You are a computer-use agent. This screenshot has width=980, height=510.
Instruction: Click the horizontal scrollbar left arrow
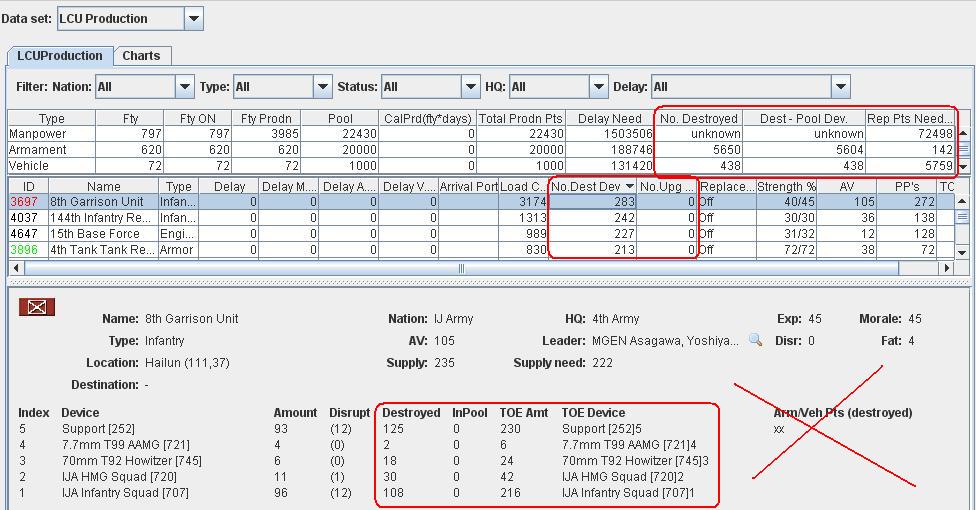(16, 268)
